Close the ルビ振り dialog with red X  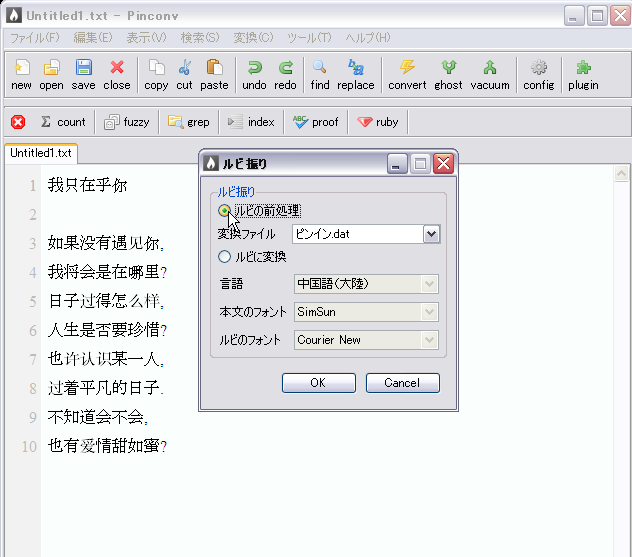(443, 164)
